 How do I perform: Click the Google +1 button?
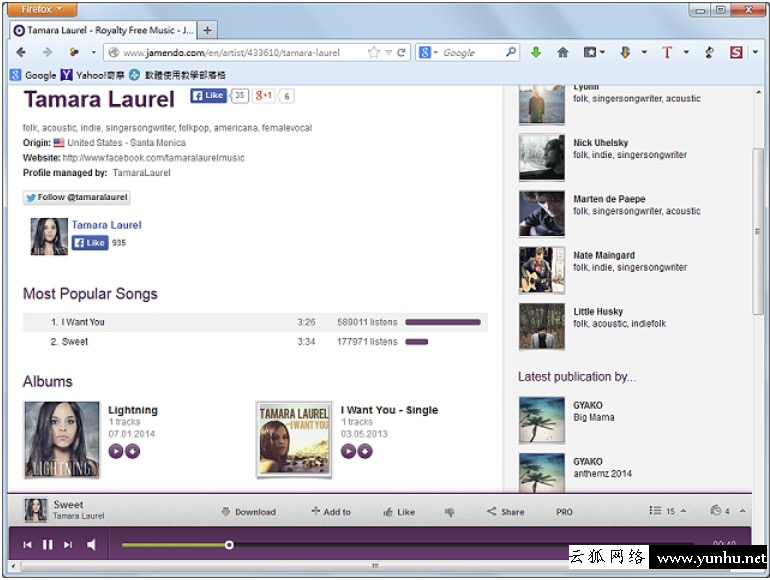tap(264, 95)
